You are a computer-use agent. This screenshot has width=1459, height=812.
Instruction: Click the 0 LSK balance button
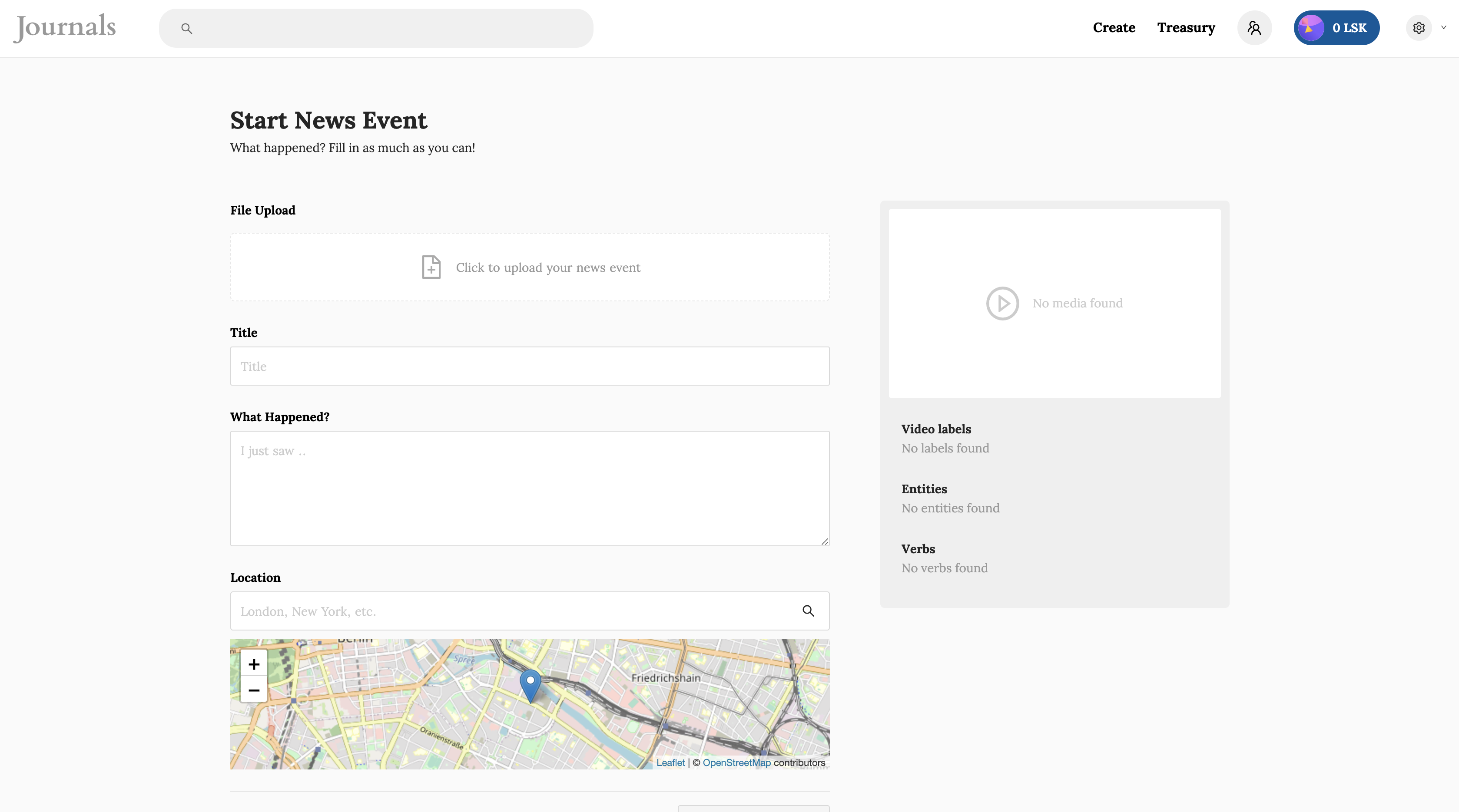[1336, 28]
